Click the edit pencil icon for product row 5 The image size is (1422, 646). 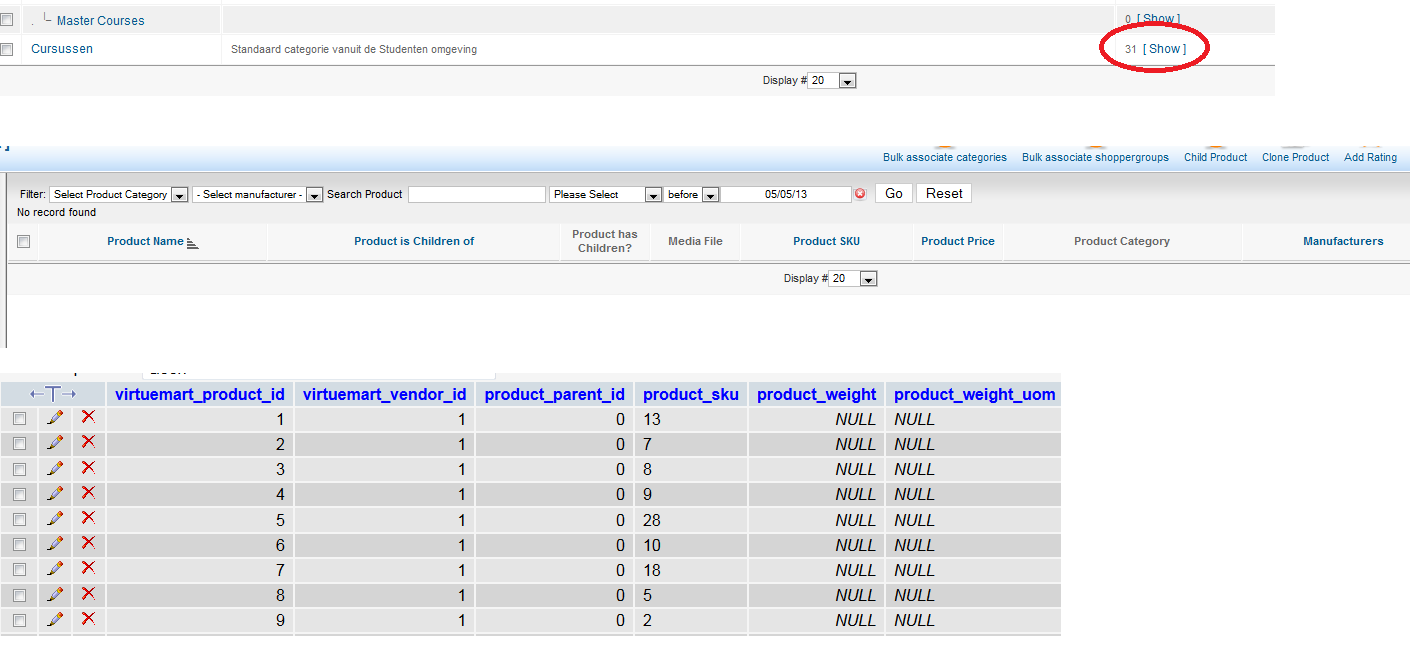(55, 519)
